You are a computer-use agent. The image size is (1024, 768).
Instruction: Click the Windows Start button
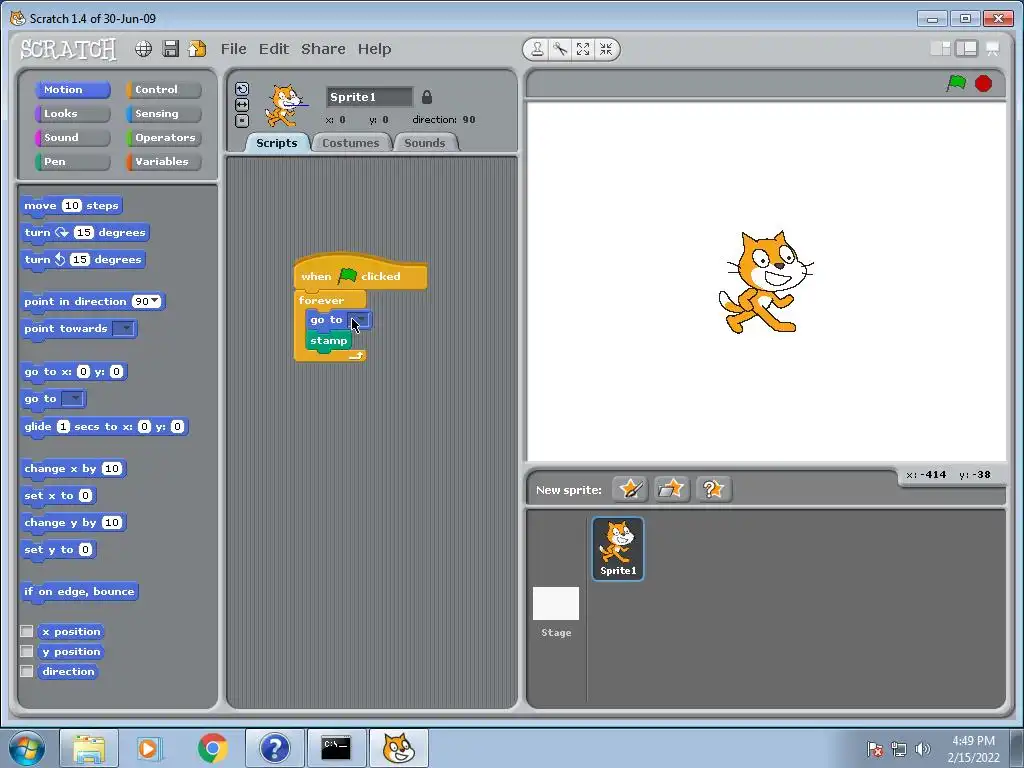click(26, 748)
